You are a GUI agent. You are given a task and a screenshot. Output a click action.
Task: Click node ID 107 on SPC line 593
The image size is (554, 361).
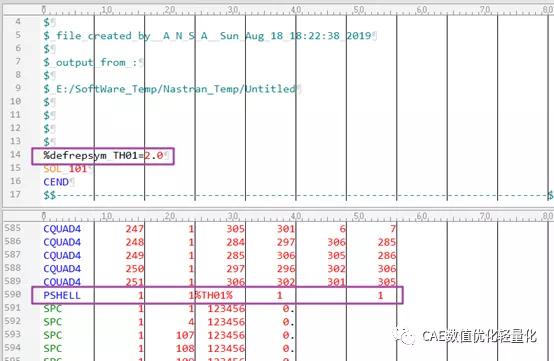185,335
